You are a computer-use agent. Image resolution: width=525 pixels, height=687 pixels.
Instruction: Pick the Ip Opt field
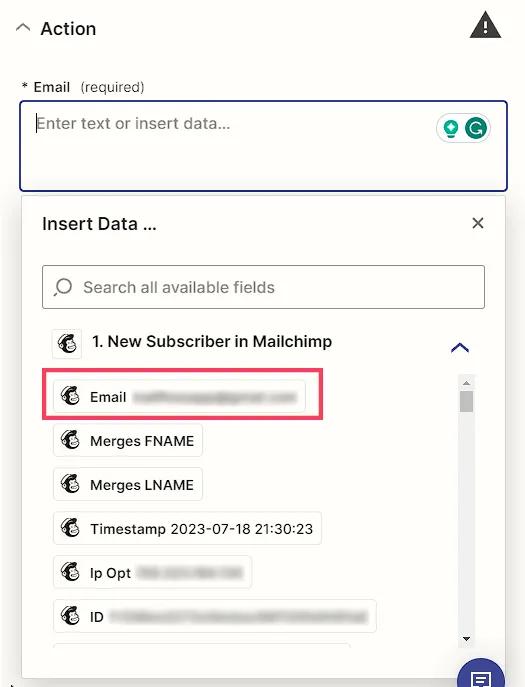152,572
